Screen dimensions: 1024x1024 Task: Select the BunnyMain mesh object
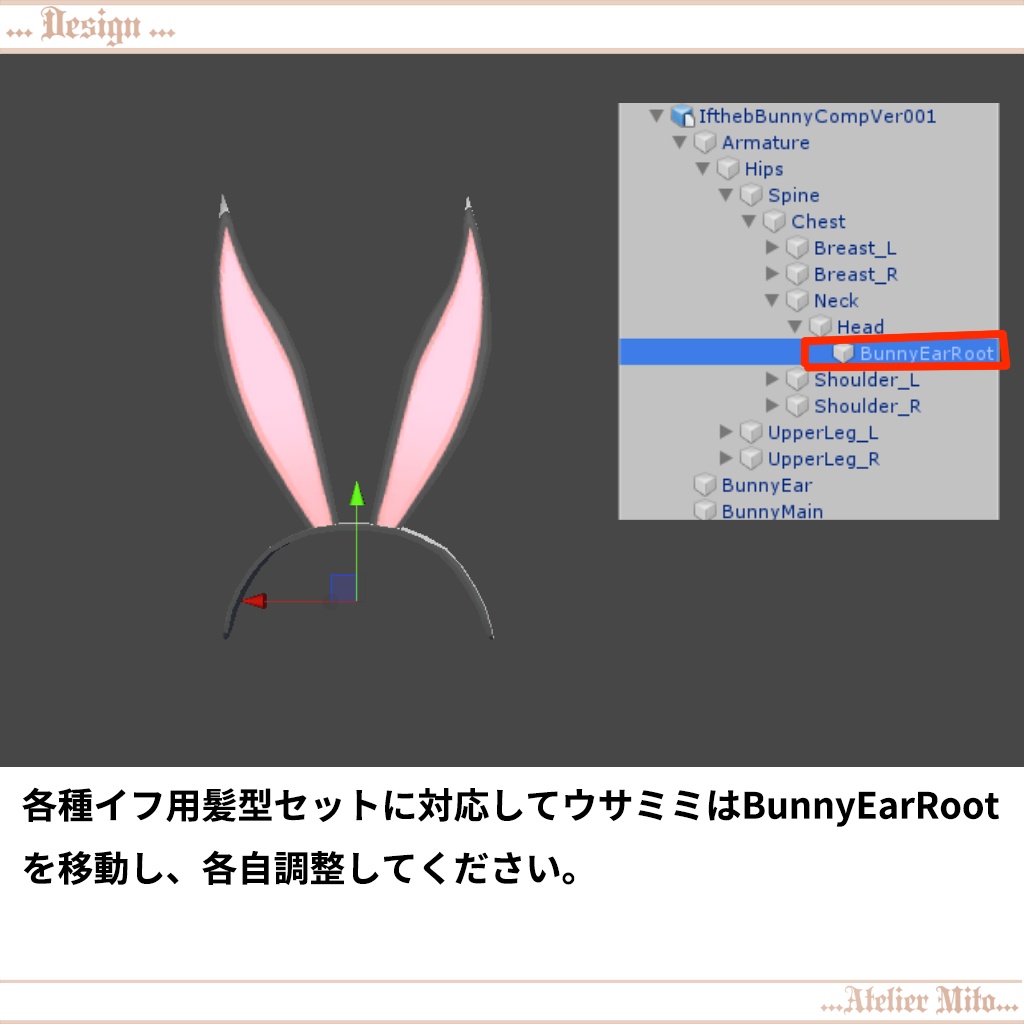coord(773,511)
